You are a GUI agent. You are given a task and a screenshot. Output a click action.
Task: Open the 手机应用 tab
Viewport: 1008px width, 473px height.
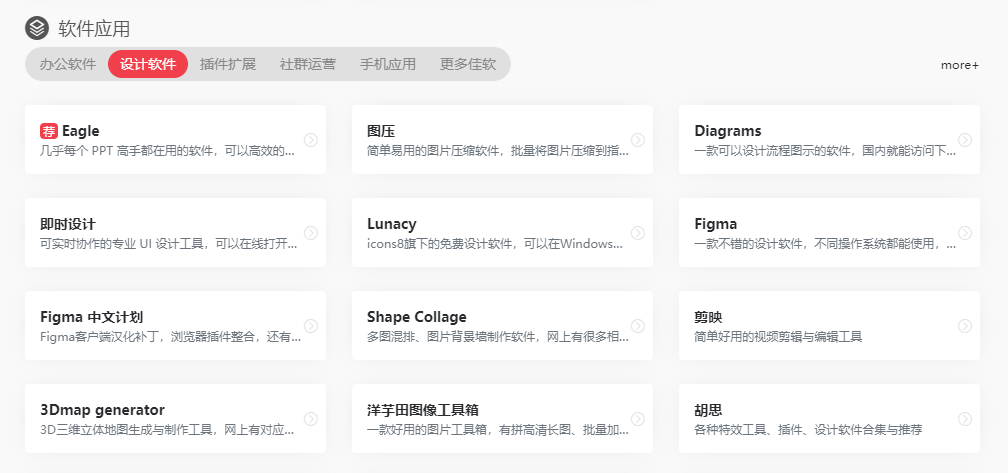(x=388, y=64)
